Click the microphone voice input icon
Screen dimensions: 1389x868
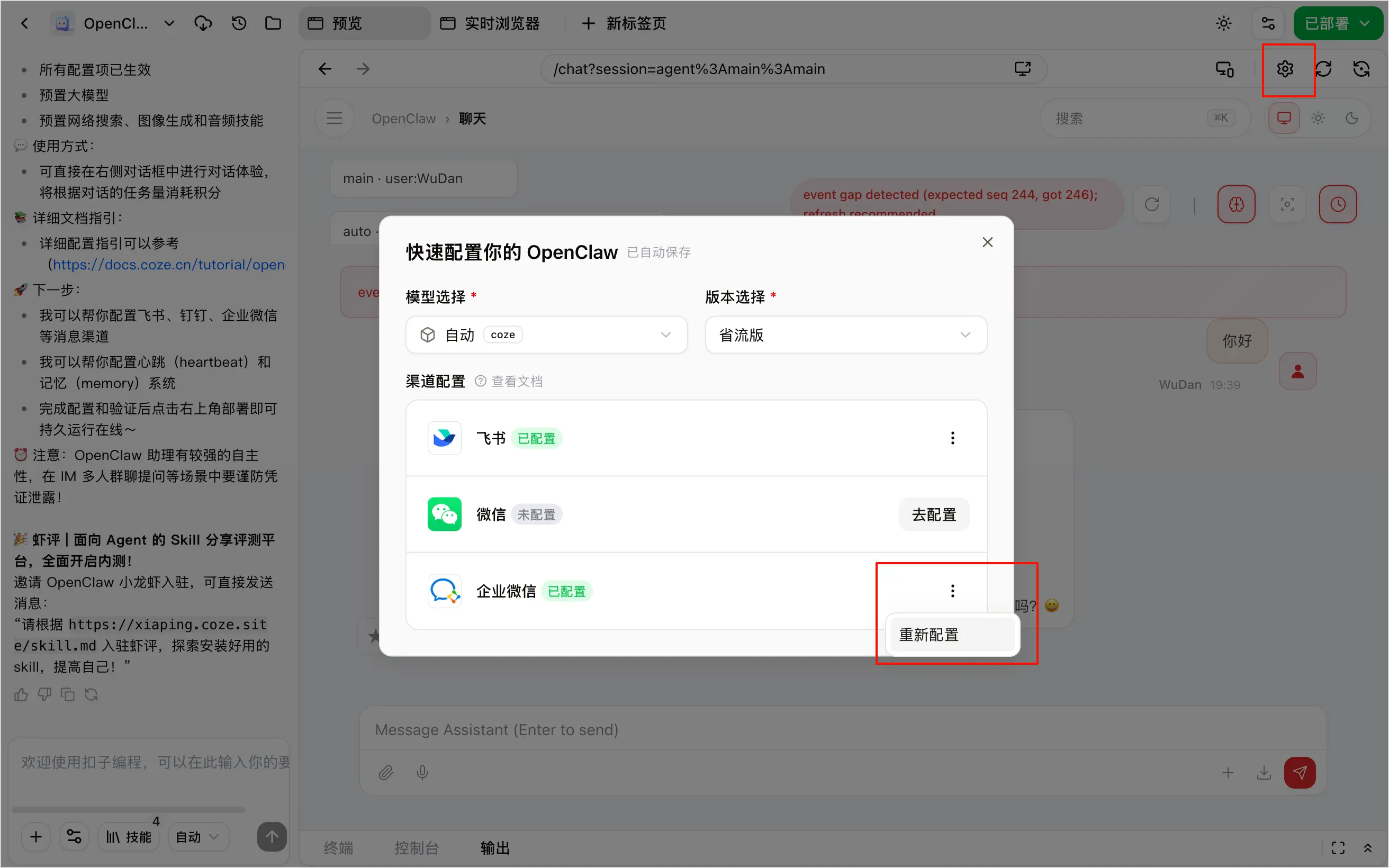[422, 773]
